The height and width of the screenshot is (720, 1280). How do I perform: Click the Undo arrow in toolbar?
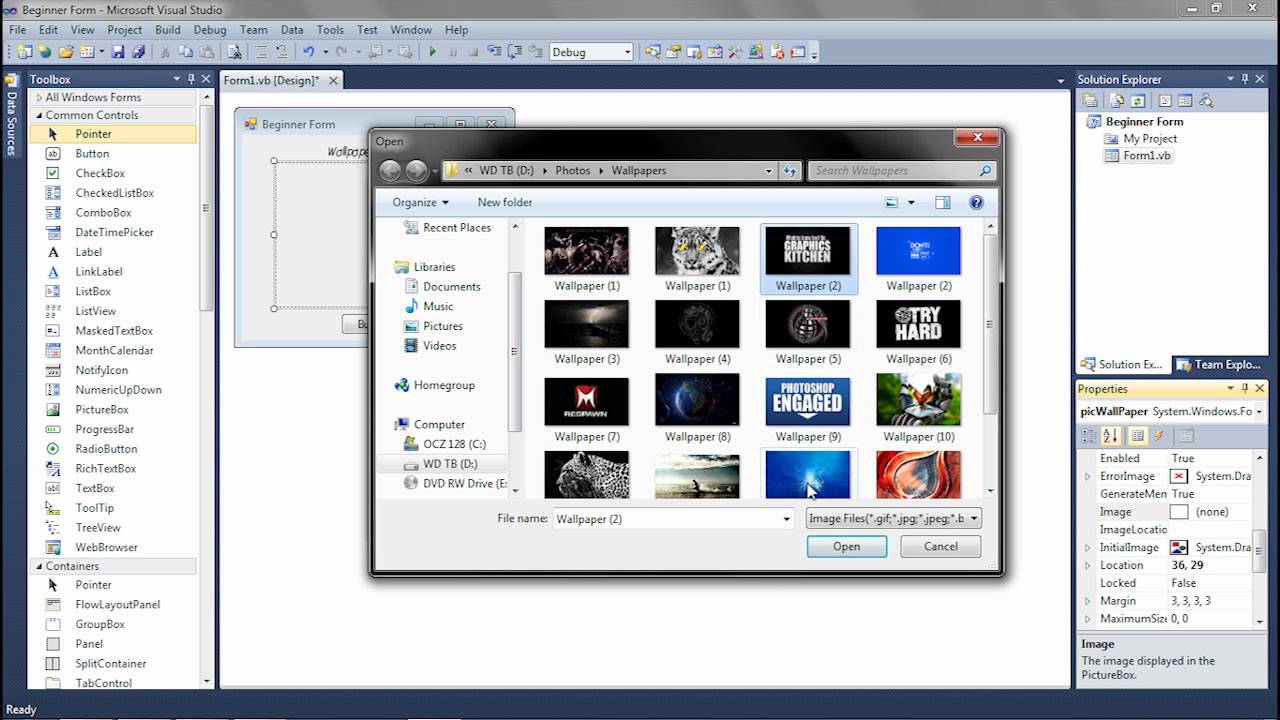point(308,52)
